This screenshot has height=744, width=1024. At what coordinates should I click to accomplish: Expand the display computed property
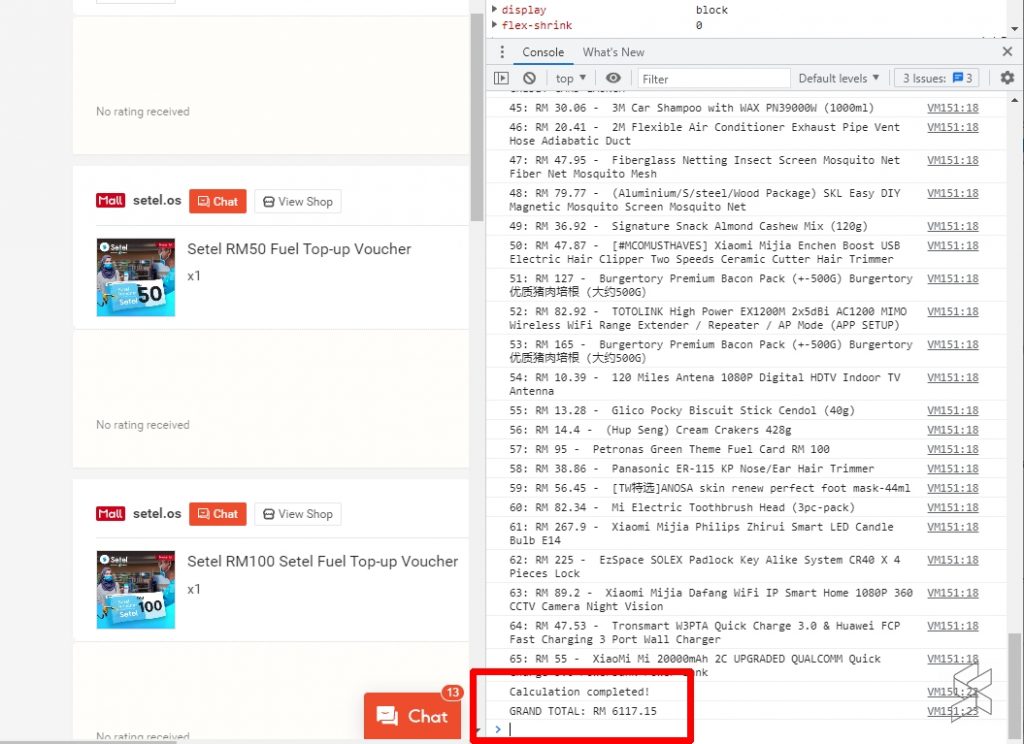494,10
